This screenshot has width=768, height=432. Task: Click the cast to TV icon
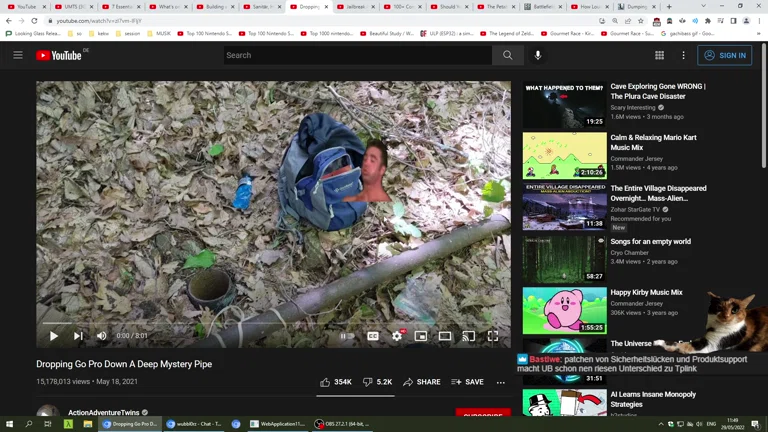click(469, 336)
